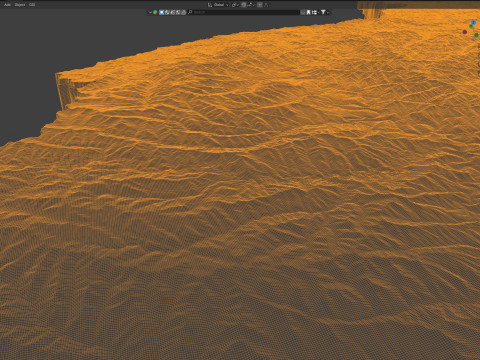Viewport: 480px width, 360px height.
Task: Open the proportional falloff curve menu
Action: (266, 5)
